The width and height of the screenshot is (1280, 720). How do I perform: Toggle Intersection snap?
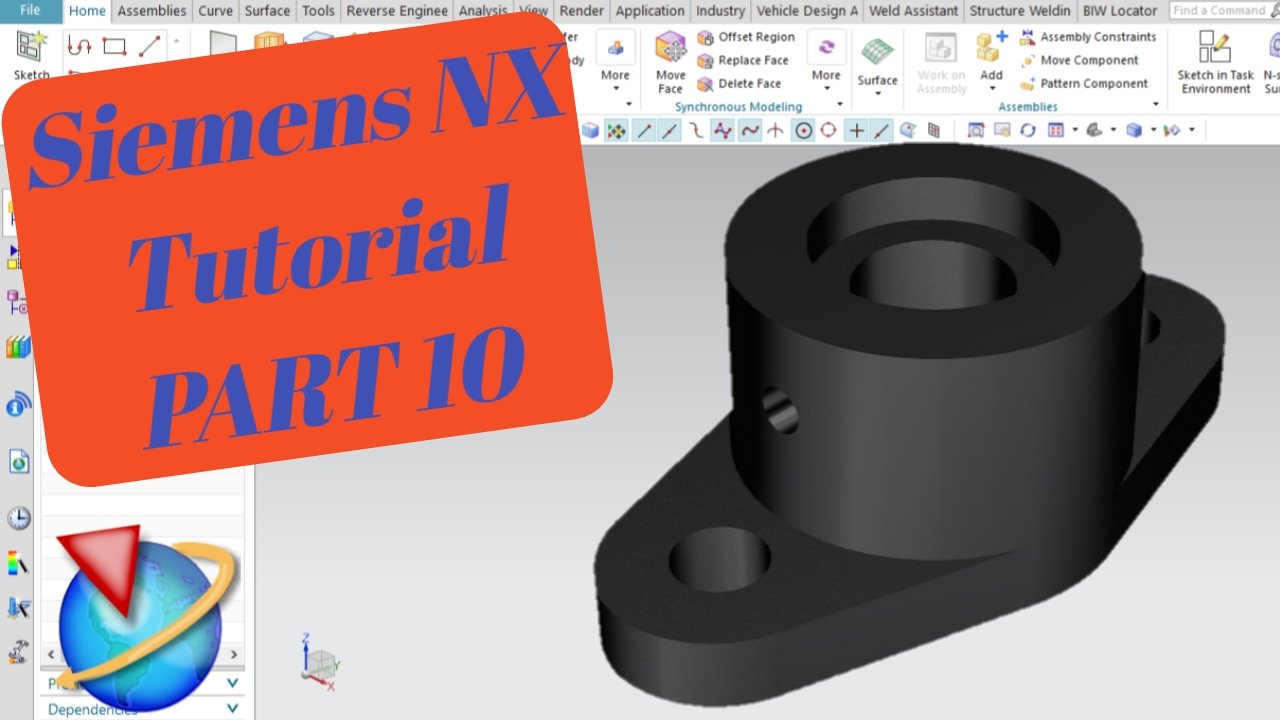(775, 130)
